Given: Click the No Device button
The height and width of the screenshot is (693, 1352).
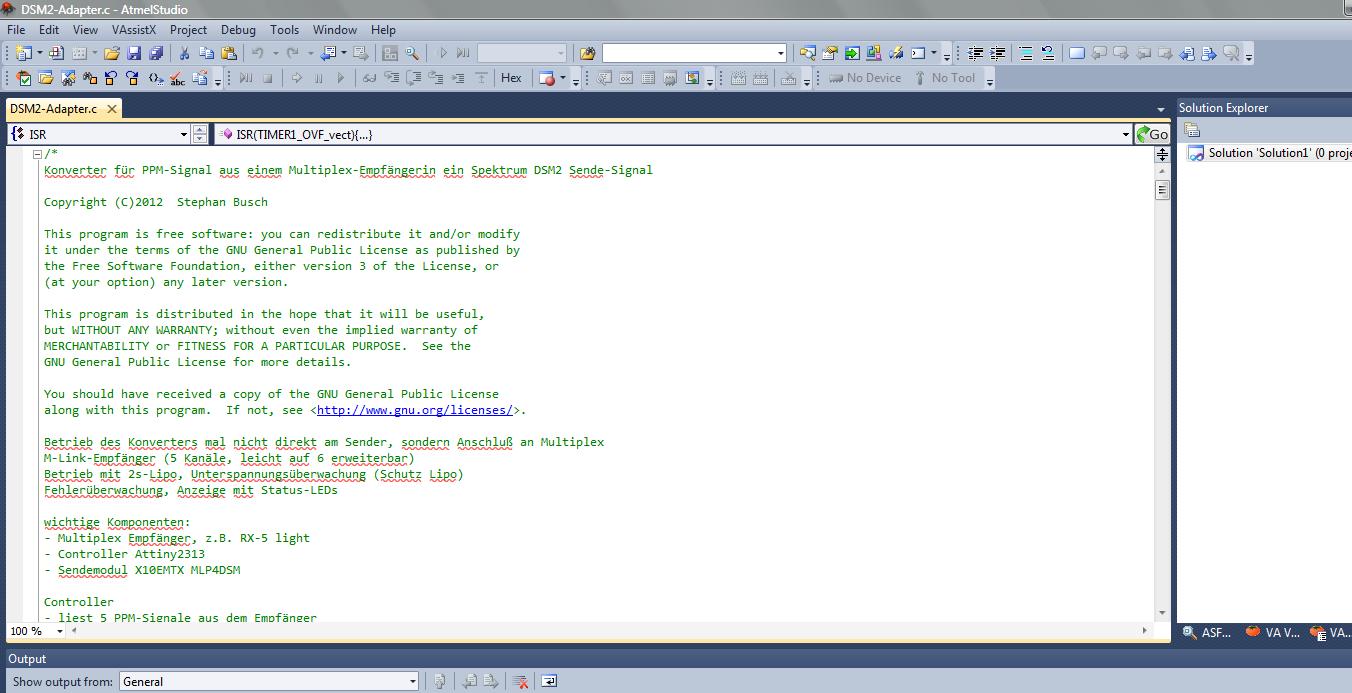Looking at the screenshot, I should [865, 78].
